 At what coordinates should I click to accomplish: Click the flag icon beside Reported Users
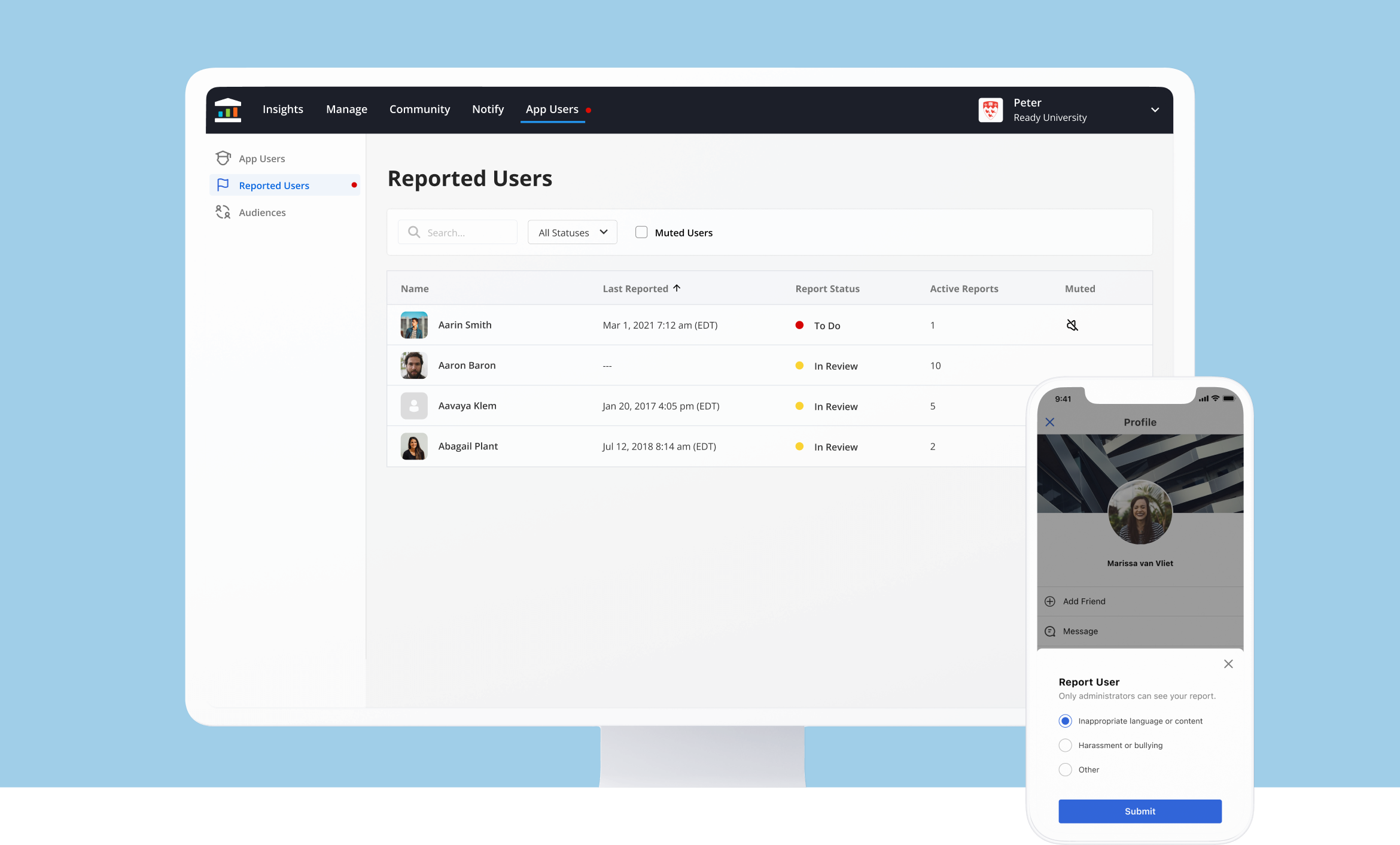pos(223,185)
